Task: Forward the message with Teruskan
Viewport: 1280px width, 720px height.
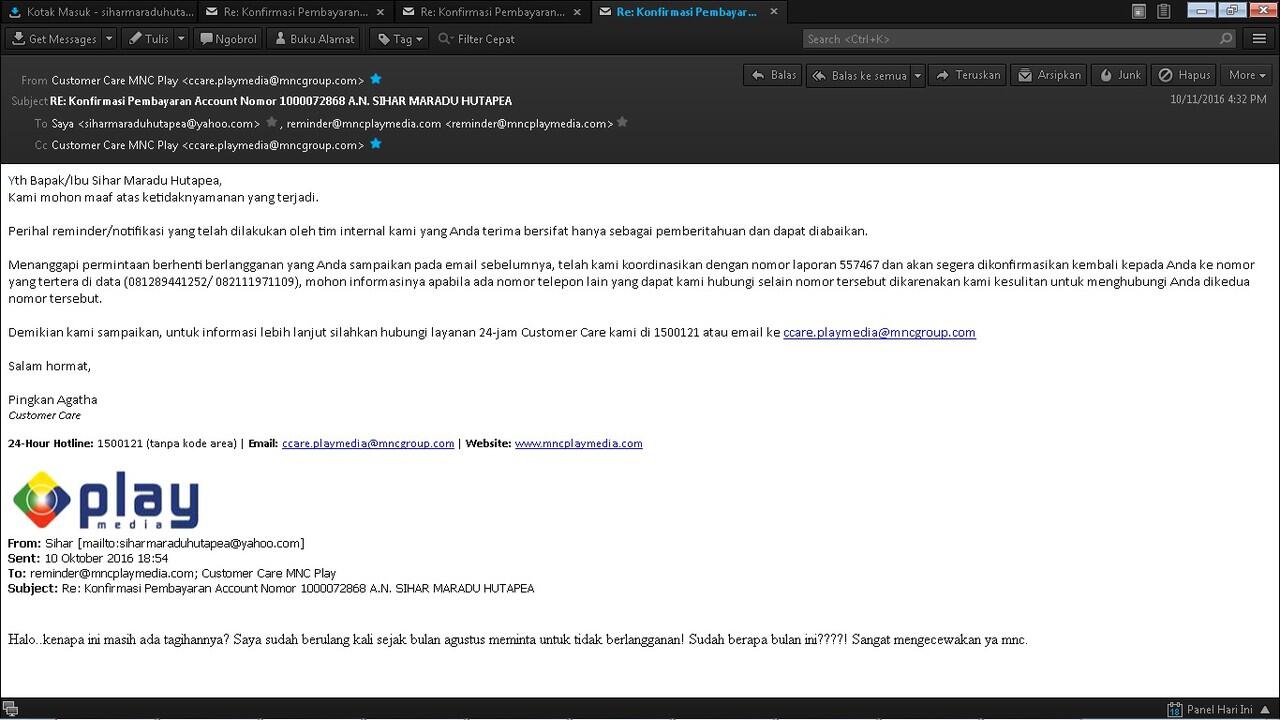Action: pyautogui.click(x=968, y=75)
